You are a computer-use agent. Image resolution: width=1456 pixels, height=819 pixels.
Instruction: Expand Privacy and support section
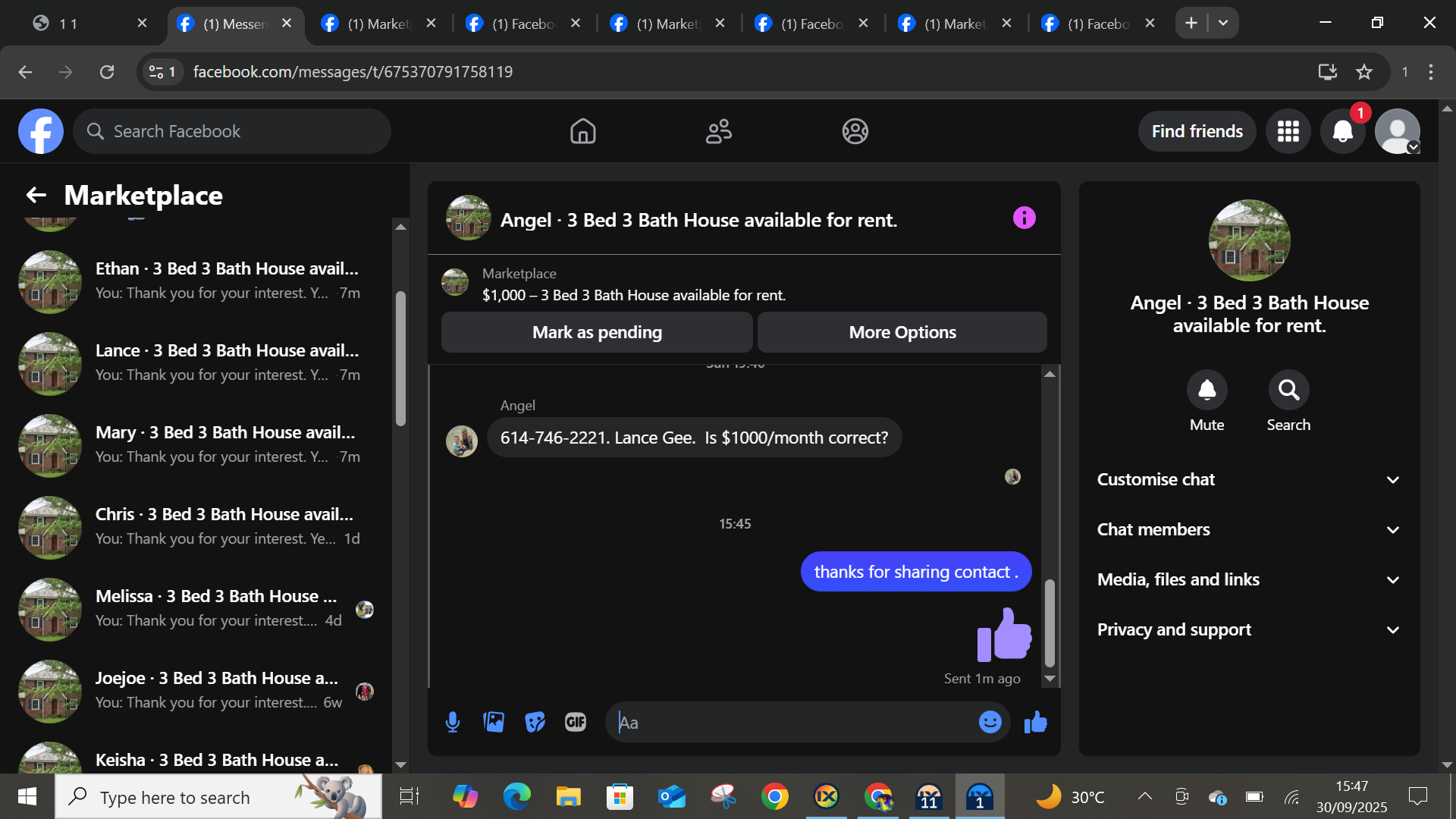tap(1249, 629)
